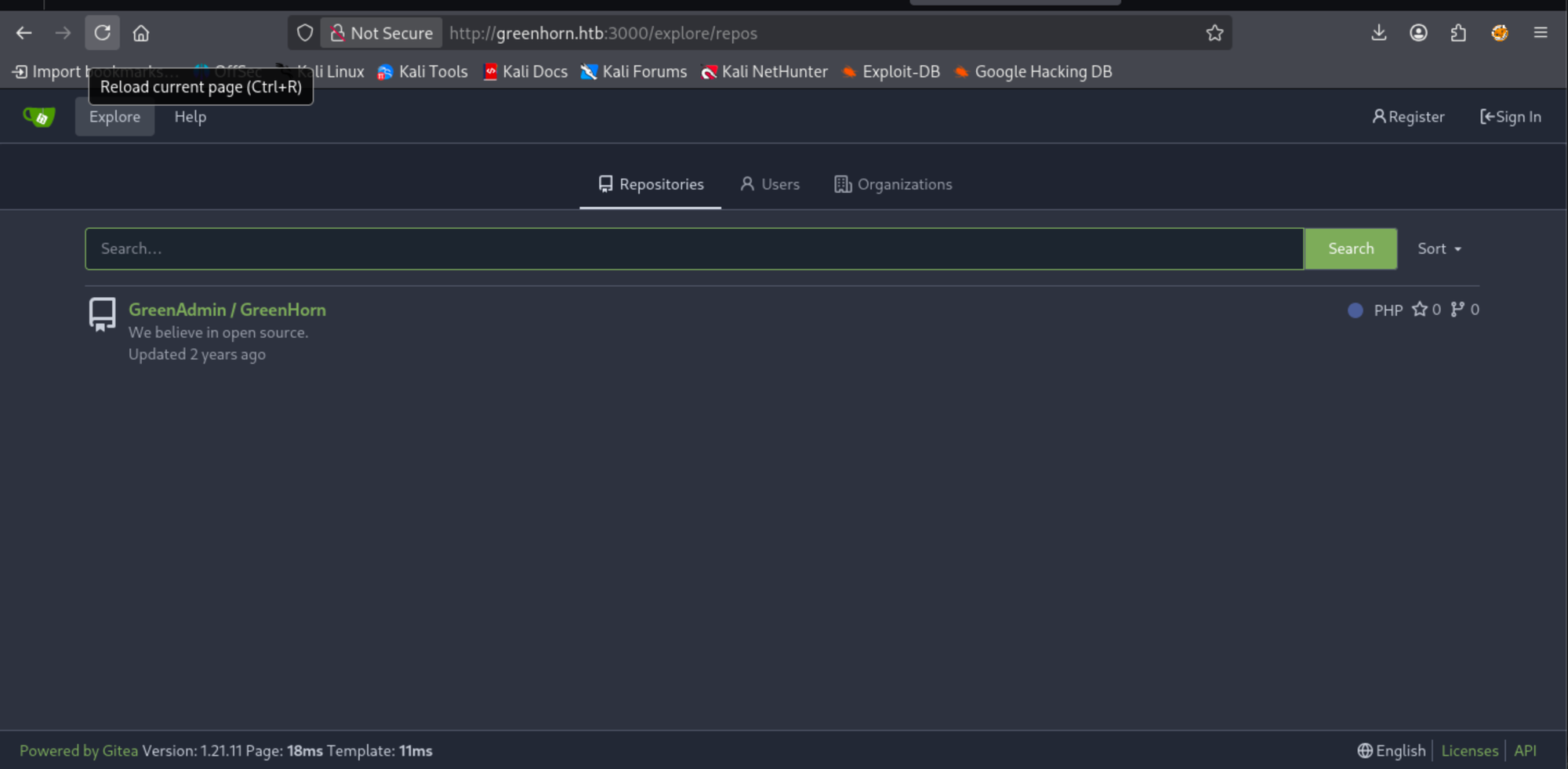The image size is (1568, 769).
Task: Bookmark this page with the star icon
Action: tap(1214, 33)
